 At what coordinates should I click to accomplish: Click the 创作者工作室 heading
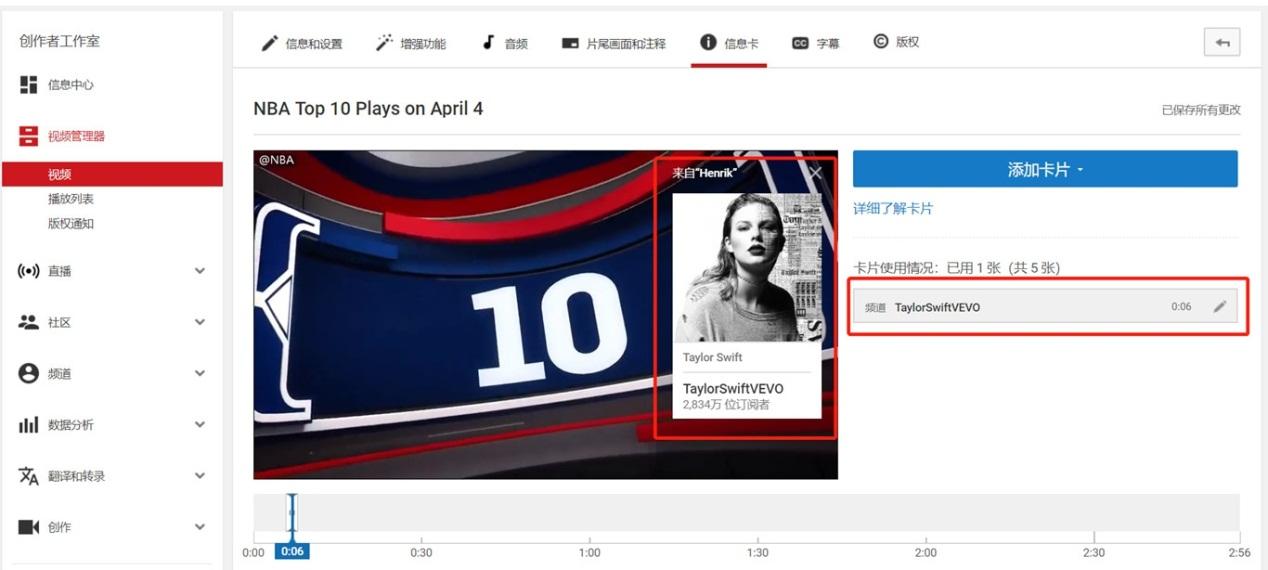tap(59, 41)
